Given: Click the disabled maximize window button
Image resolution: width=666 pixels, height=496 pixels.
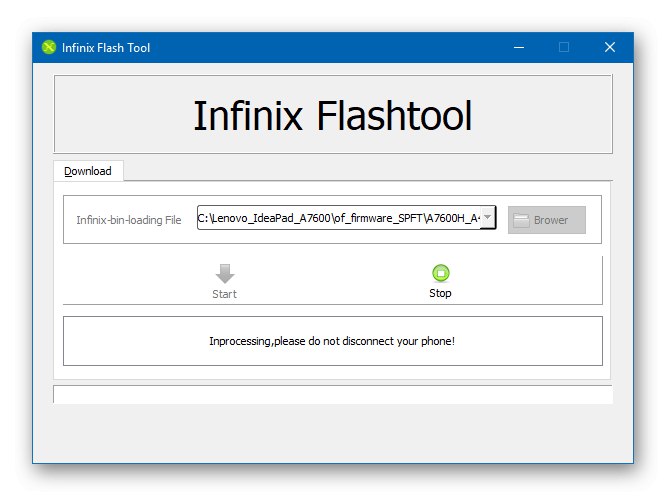Looking at the screenshot, I should [x=564, y=47].
